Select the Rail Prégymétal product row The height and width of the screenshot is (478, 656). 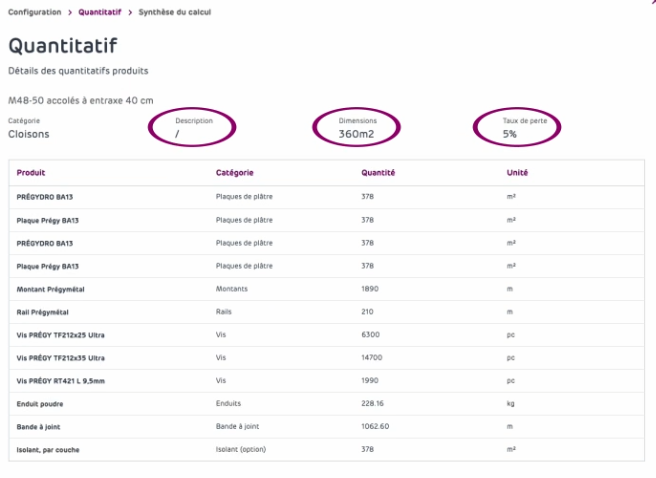pyautogui.click(x=40, y=312)
